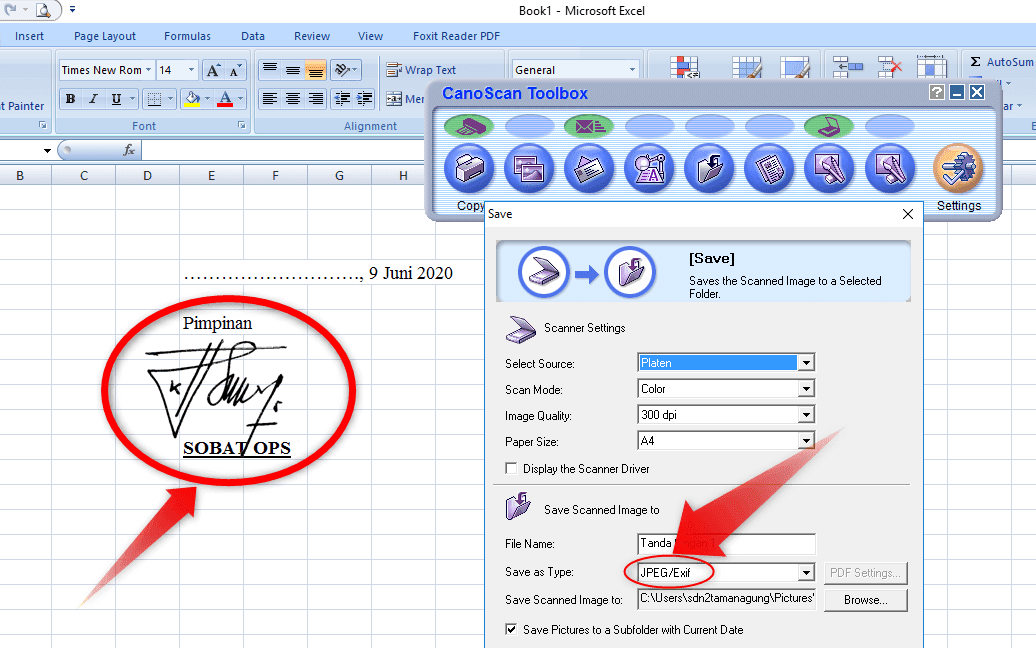Open the font name dropdown Times New Roman
Viewport: 1036px width, 648px height.
click(x=149, y=70)
